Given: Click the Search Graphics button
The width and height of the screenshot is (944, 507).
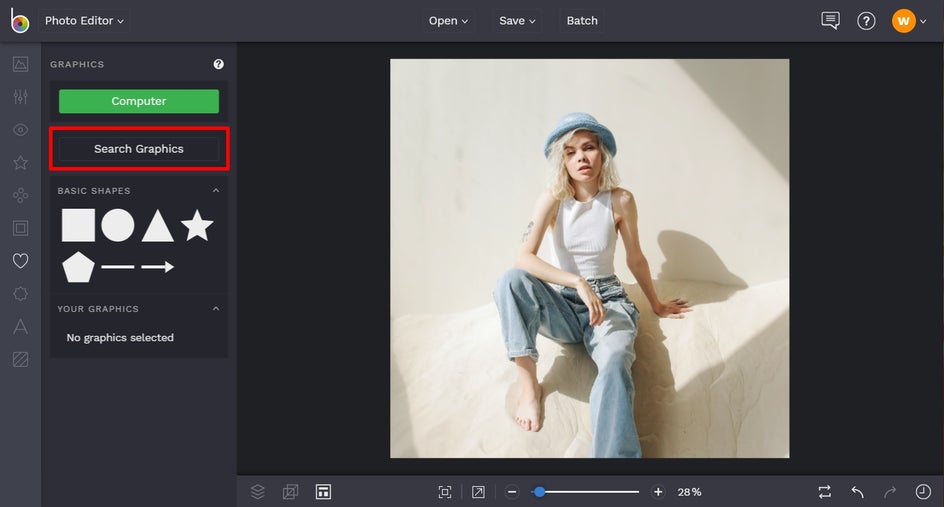Looking at the screenshot, I should (139, 149).
